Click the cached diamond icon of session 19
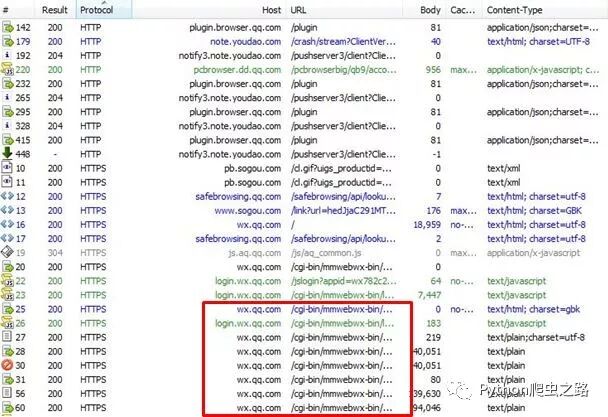 pos(7,252)
